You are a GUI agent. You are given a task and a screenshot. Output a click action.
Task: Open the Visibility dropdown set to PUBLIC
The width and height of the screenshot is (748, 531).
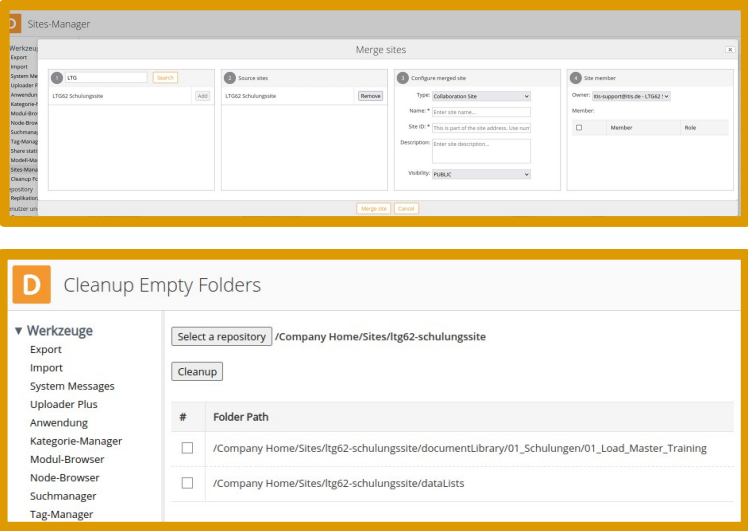coord(481,174)
